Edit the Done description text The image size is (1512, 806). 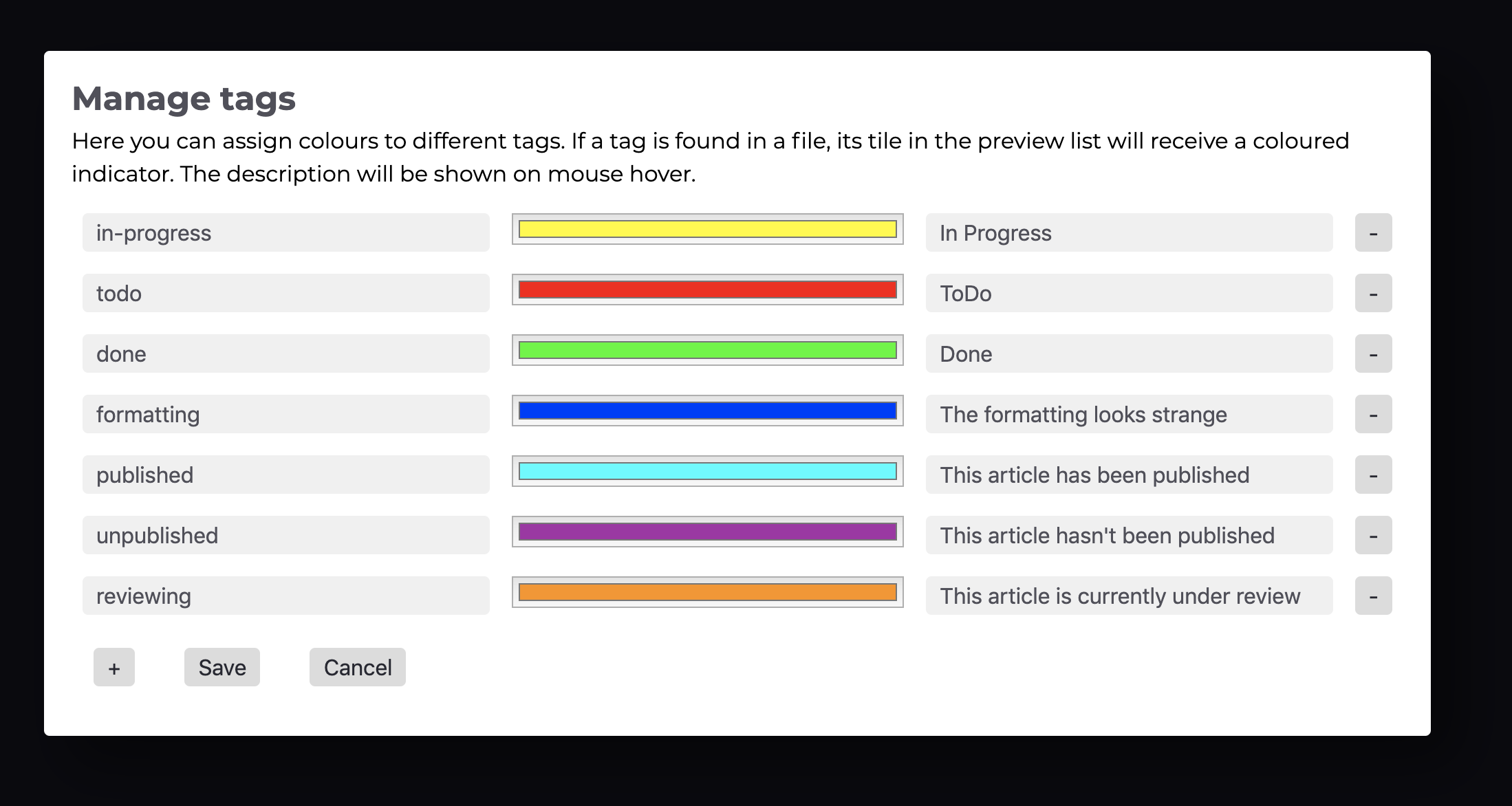click(1127, 353)
